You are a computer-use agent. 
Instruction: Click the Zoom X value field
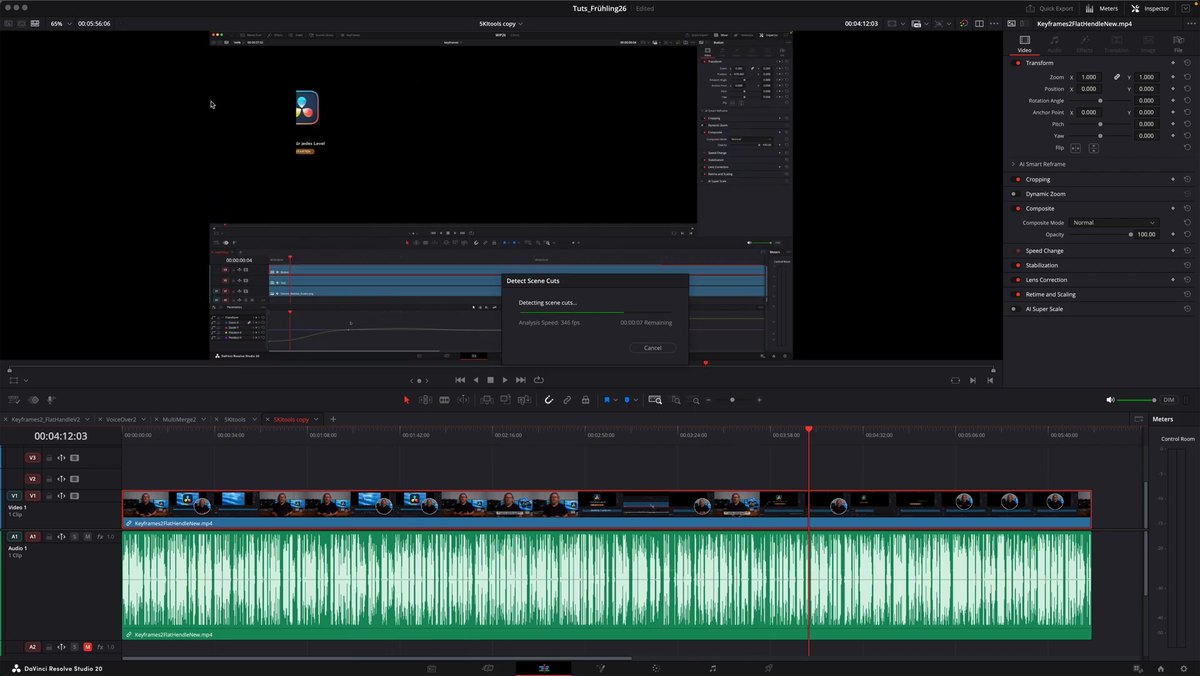(1089, 77)
